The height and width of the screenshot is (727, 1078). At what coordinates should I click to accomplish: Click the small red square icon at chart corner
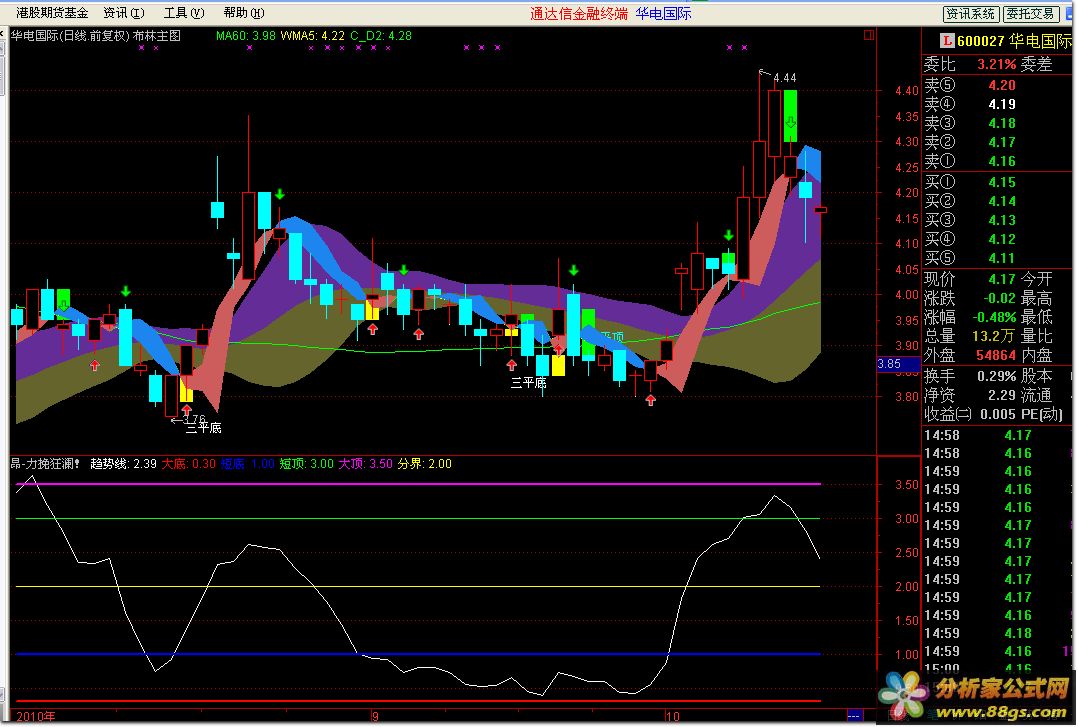tap(869, 34)
